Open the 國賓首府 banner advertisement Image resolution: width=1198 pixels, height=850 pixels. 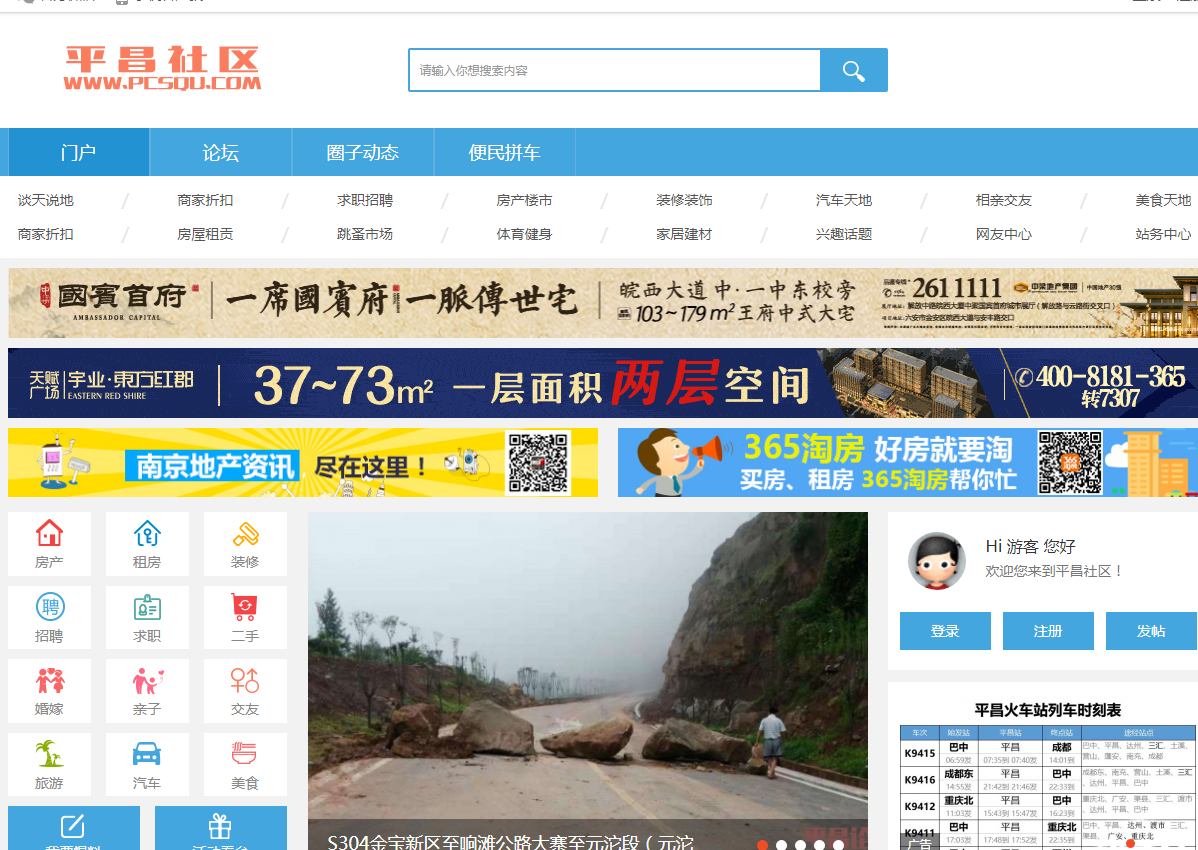tap(603, 303)
